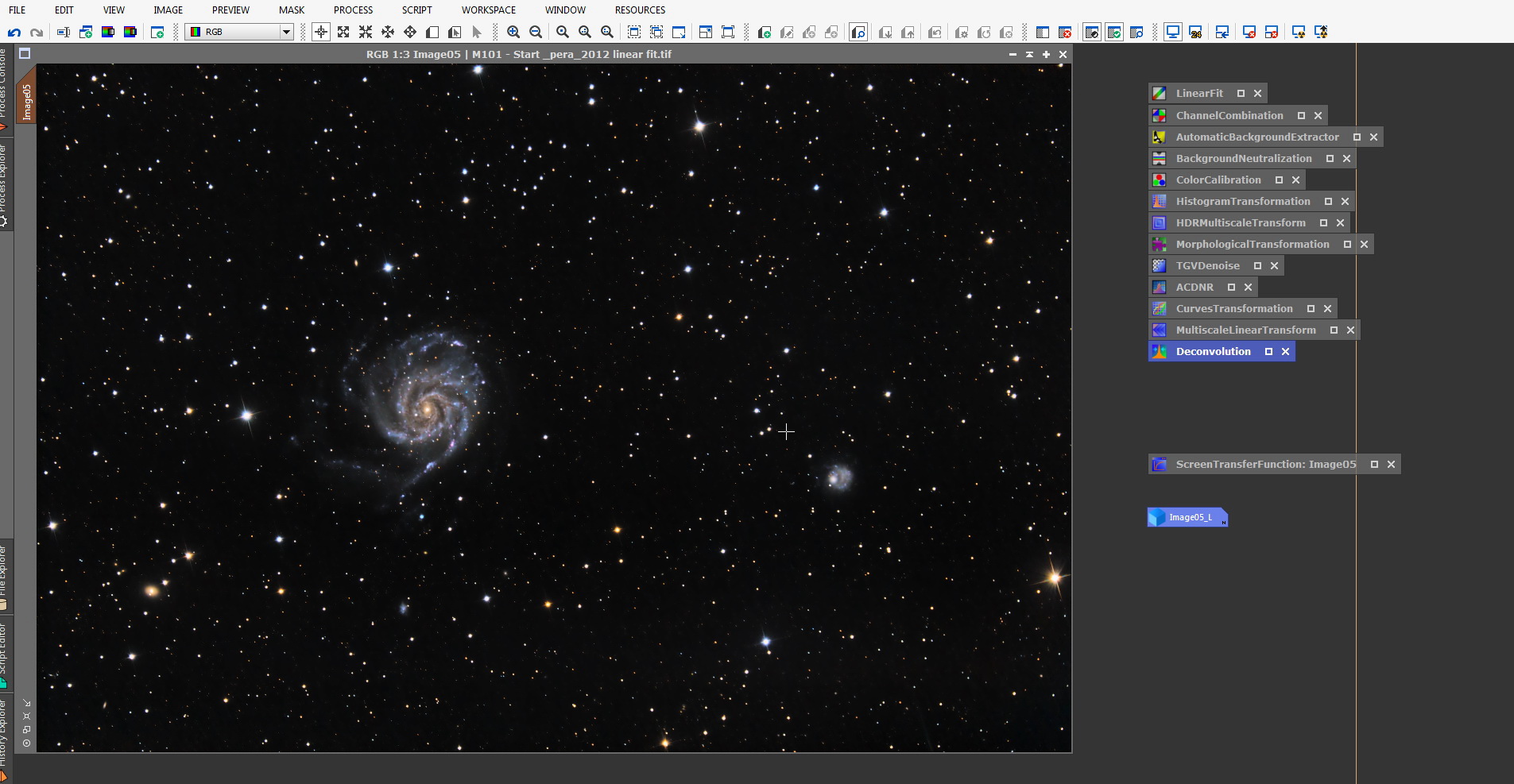Image resolution: width=1514 pixels, height=784 pixels.
Task: Click the New Image icon beside the RGB selector
Action: click(x=157, y=32)
